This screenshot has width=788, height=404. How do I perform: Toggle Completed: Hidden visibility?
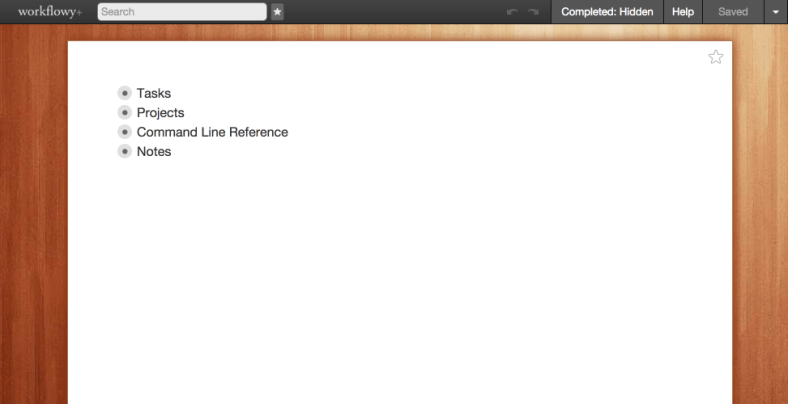coord(607,12)
